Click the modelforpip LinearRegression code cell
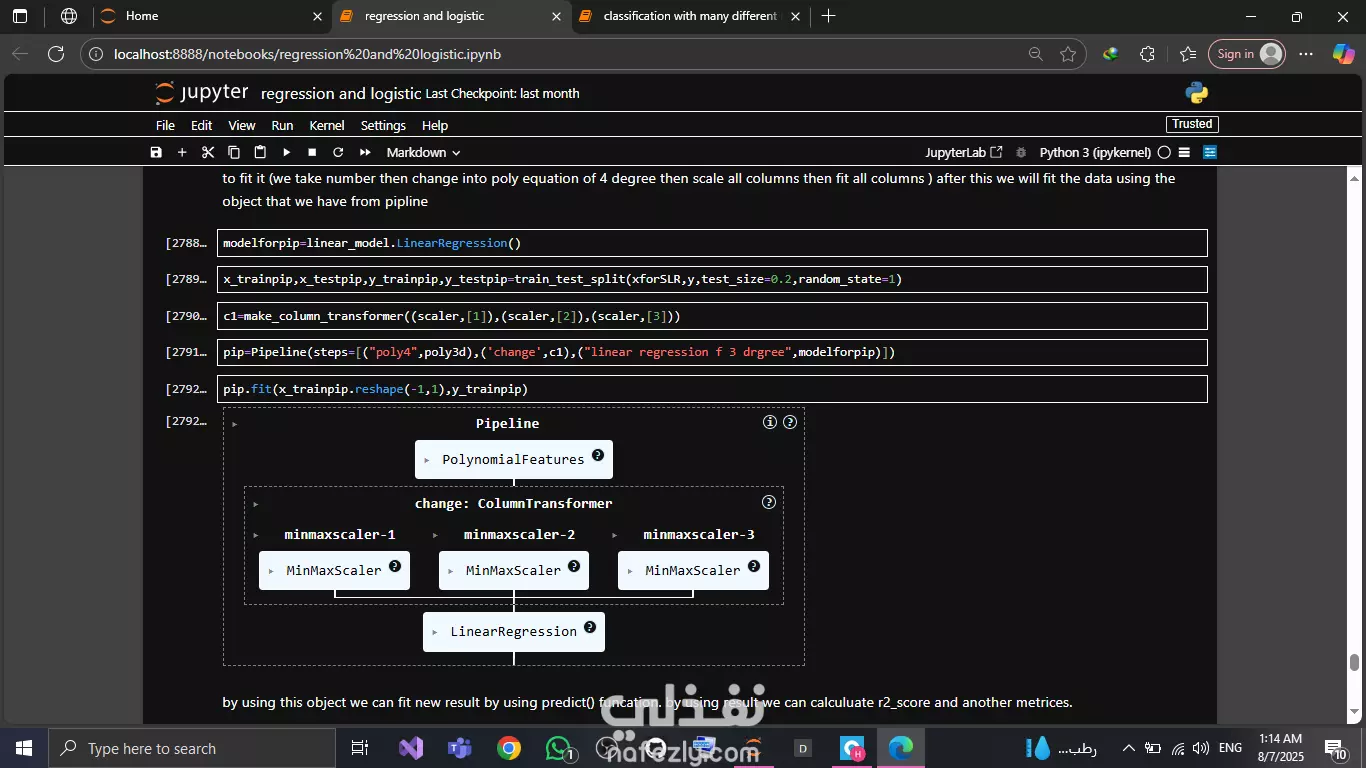 712,243
